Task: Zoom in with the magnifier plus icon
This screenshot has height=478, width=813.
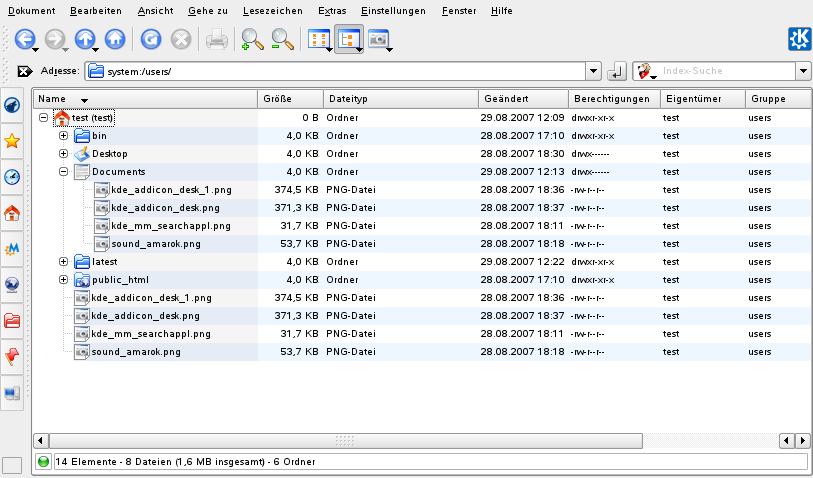Action: 252,39
